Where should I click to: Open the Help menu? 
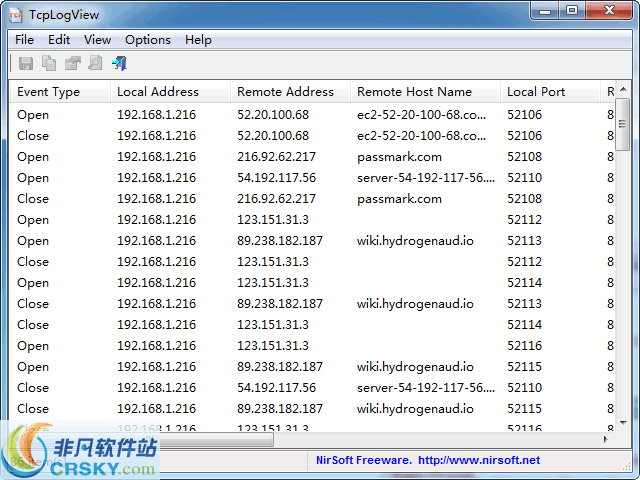[x=198, y=40]
